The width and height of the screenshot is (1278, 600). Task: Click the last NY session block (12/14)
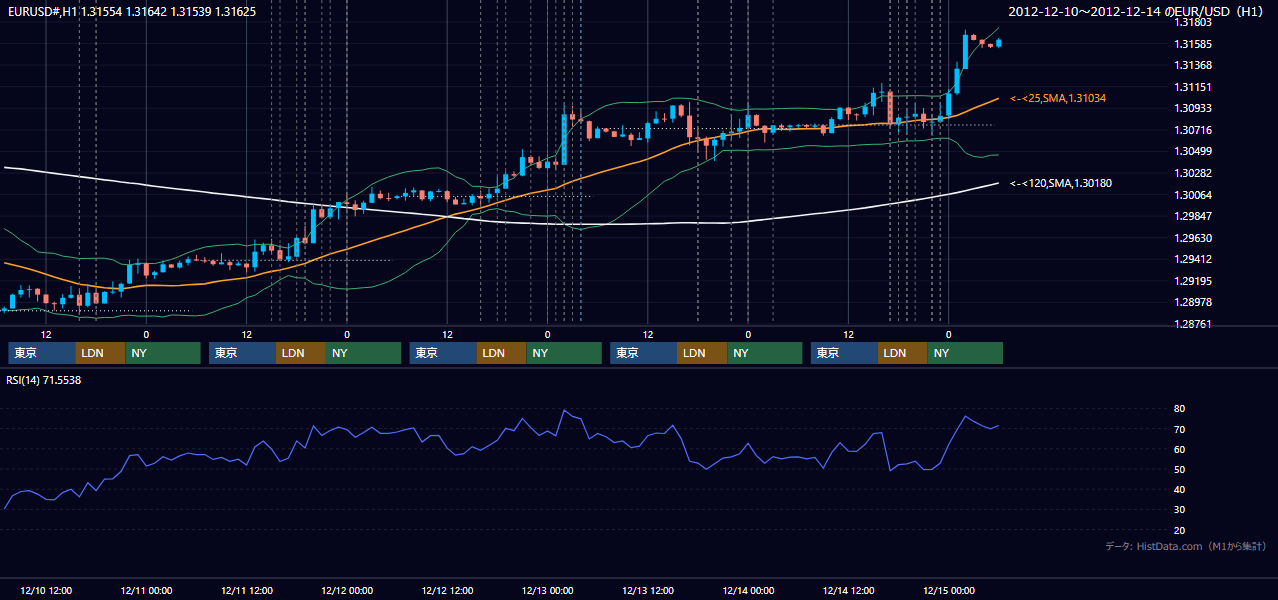point(965,353)
